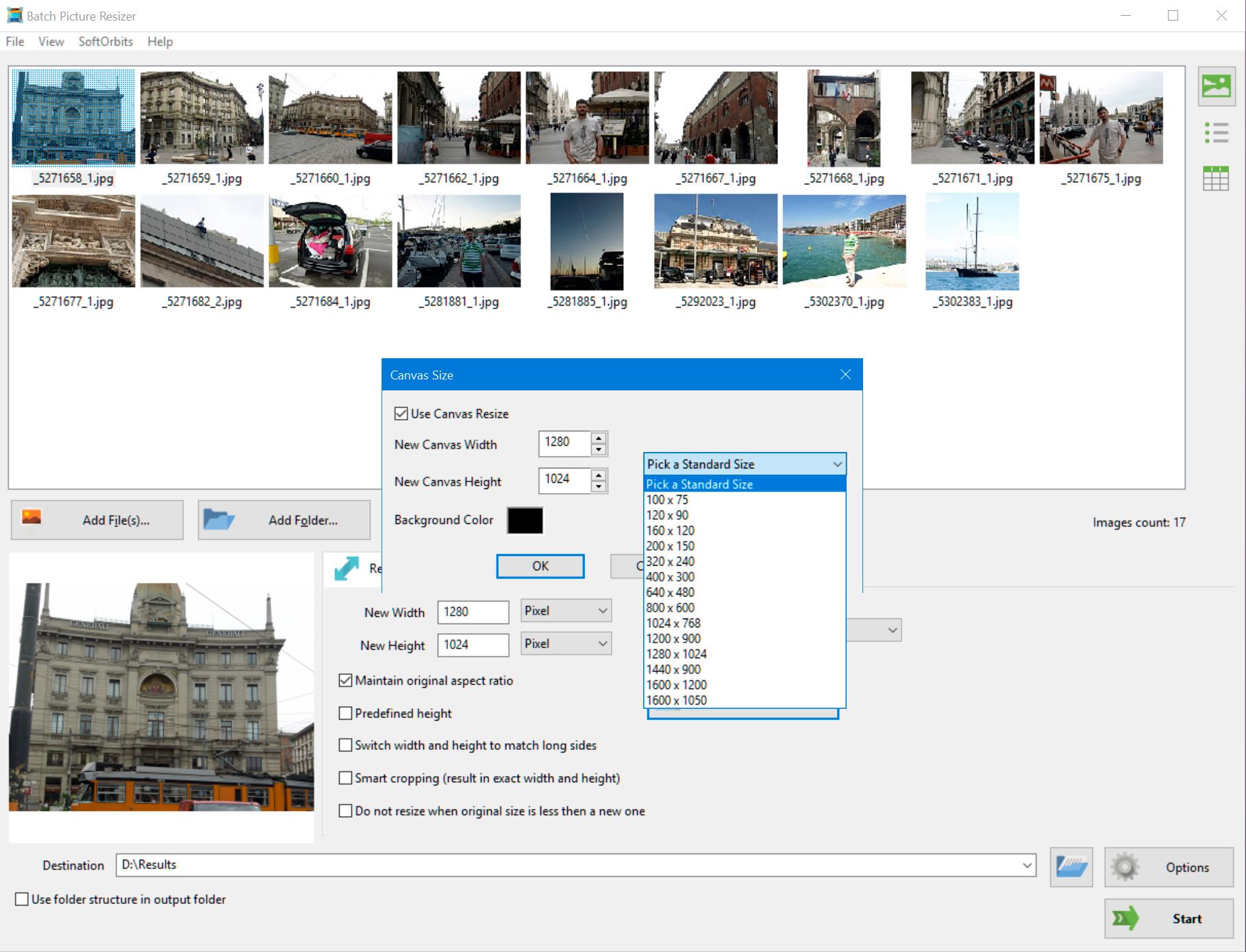Image resolution: width=1246 pixels, height=952 pixels.
Task: Expand the Destination path dropdown
Action: [x=1027, y=865]
